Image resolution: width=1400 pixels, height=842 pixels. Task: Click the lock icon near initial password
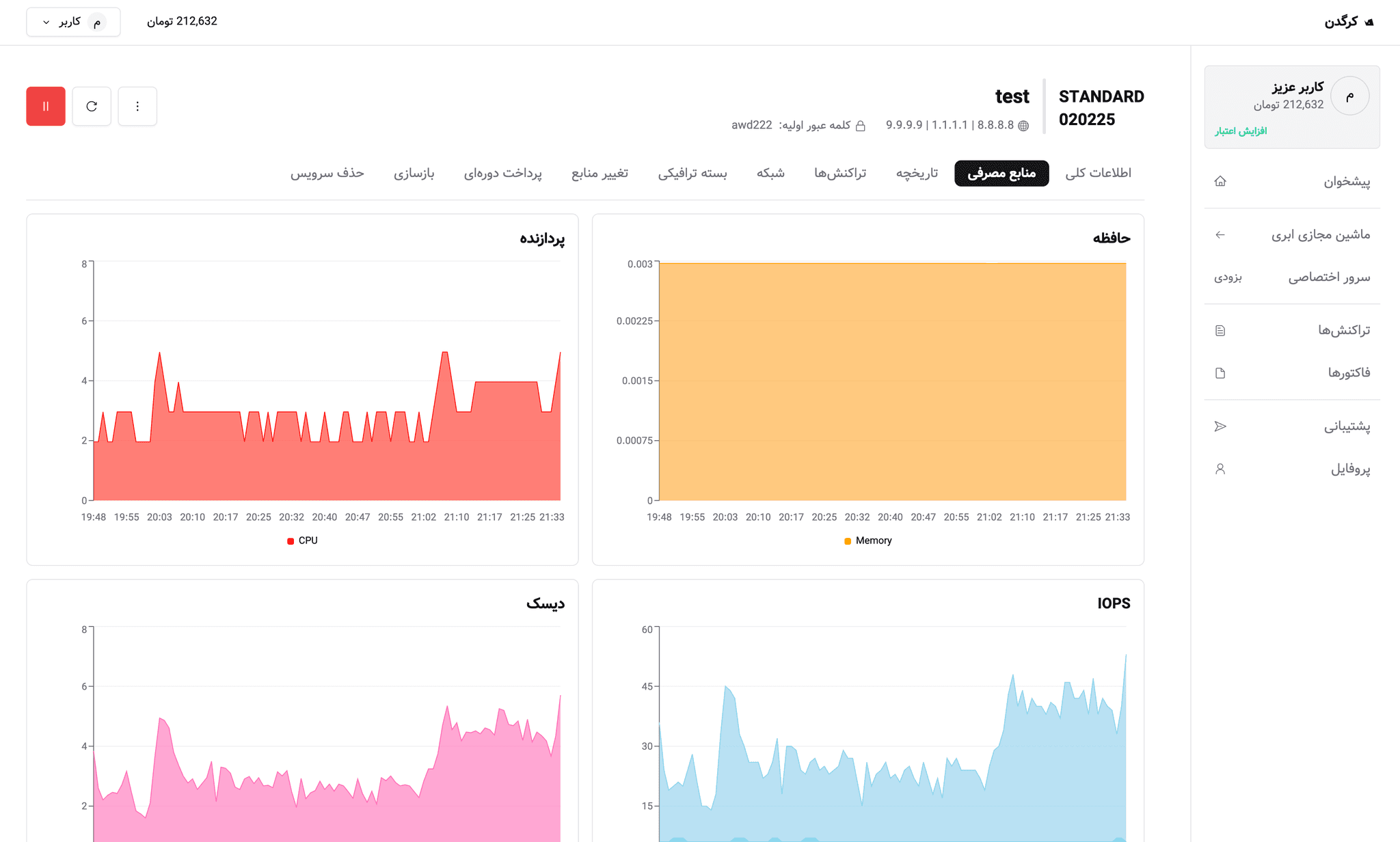click(x=861, y=126)
